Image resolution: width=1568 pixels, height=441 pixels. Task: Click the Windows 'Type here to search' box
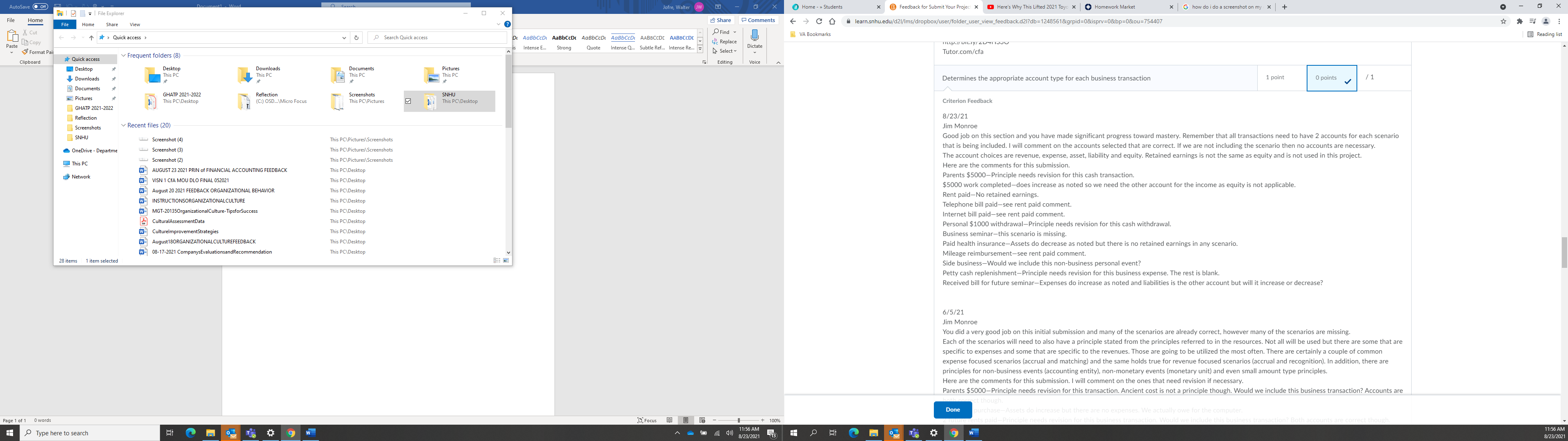[89, 433]
